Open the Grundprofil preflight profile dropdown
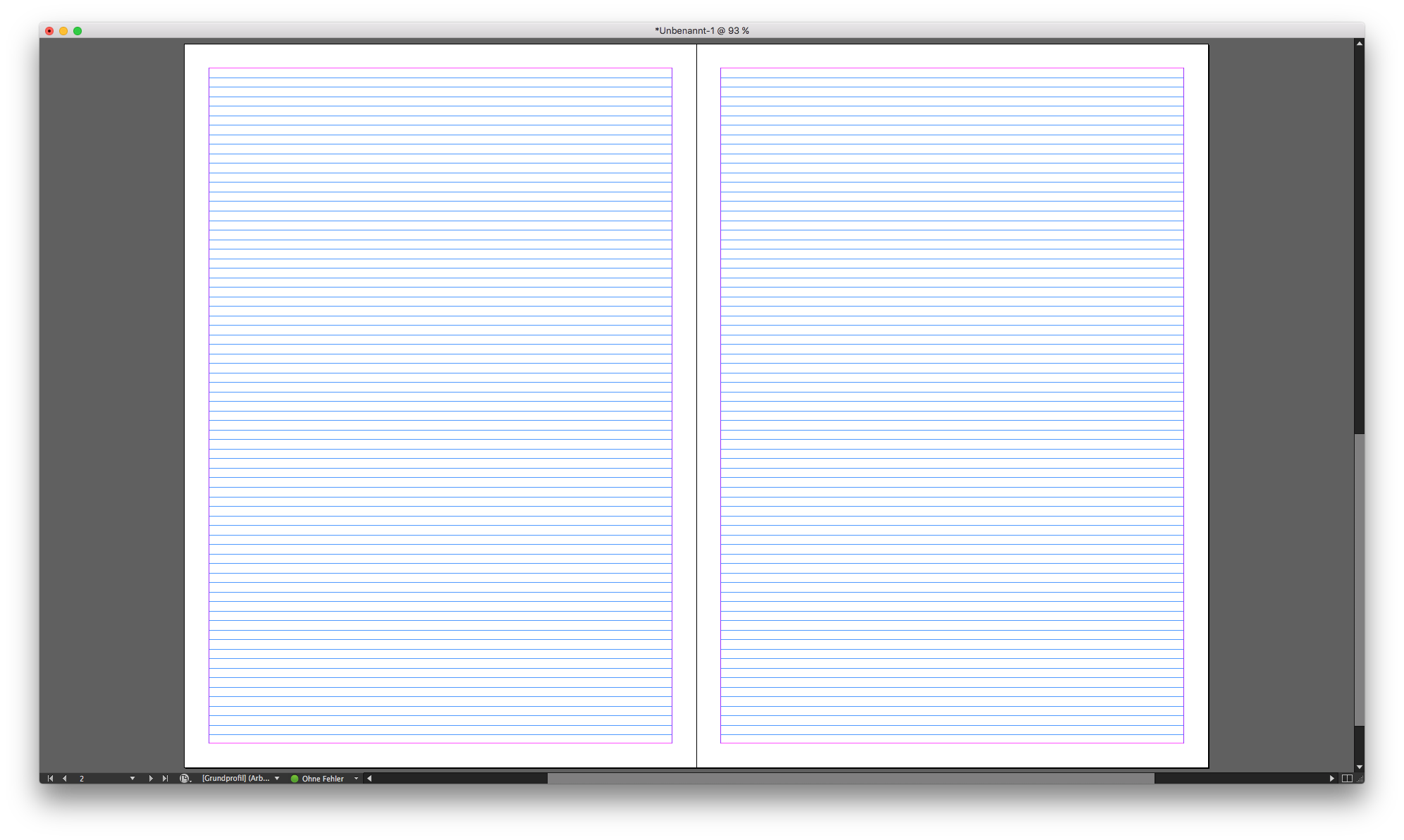 pos(277,779)
